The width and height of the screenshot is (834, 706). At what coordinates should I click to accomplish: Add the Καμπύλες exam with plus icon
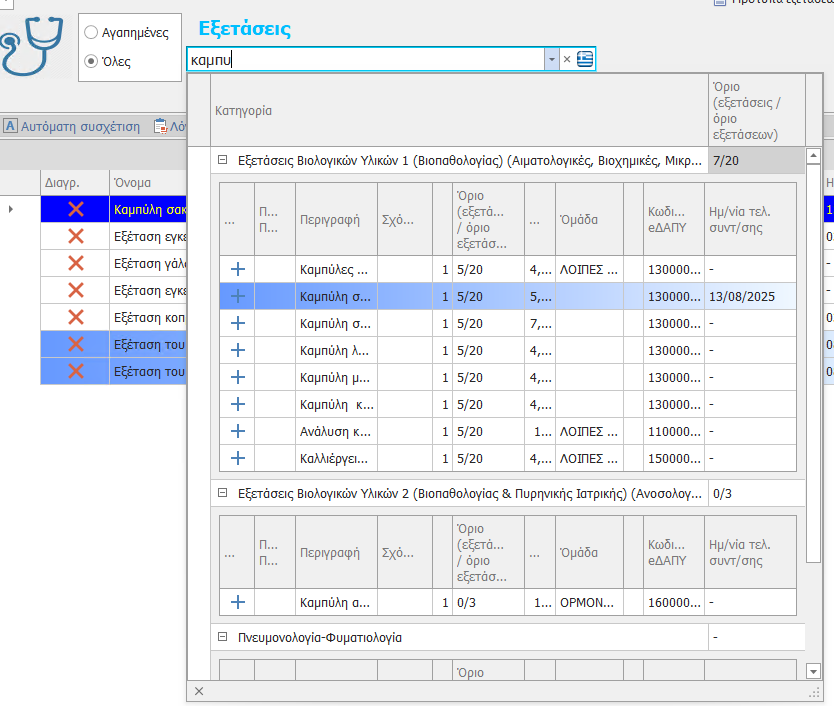[238, 269]
